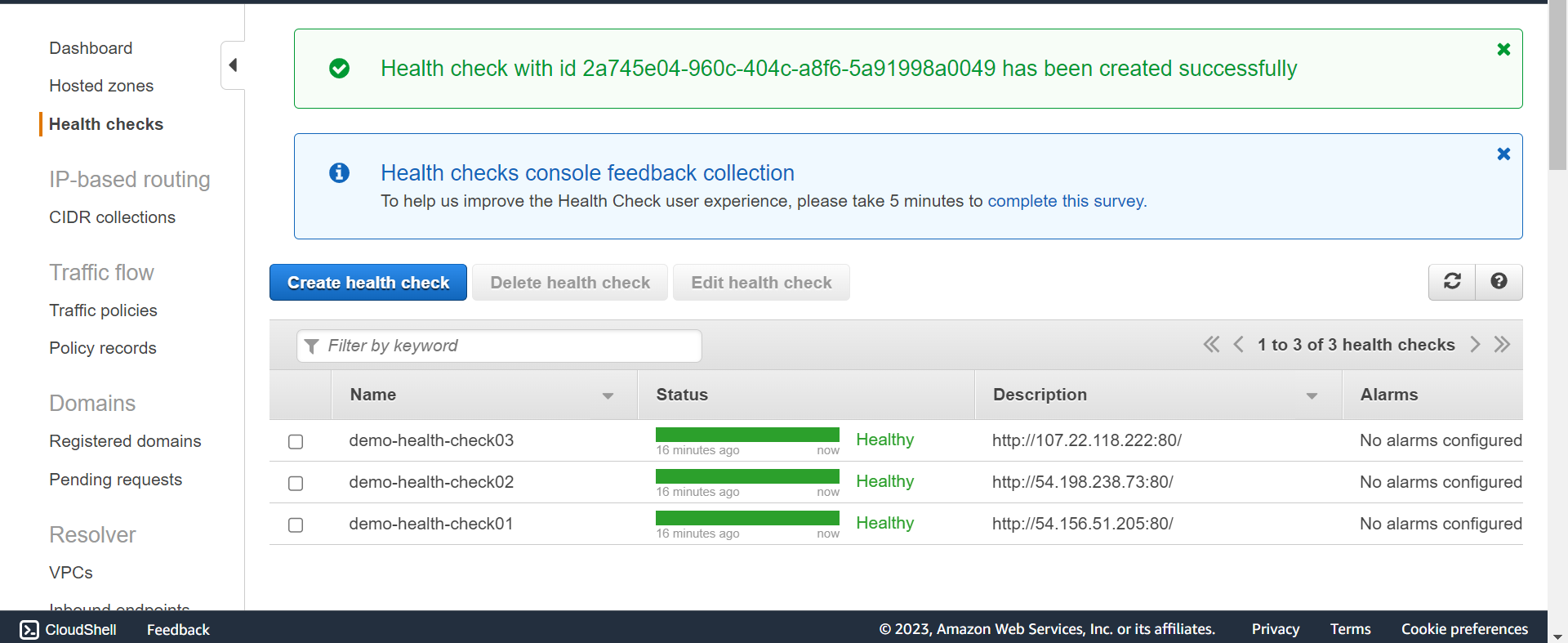1568x643 pixels.
Task: Click Create health check button
Action: [x=368, y=283]
